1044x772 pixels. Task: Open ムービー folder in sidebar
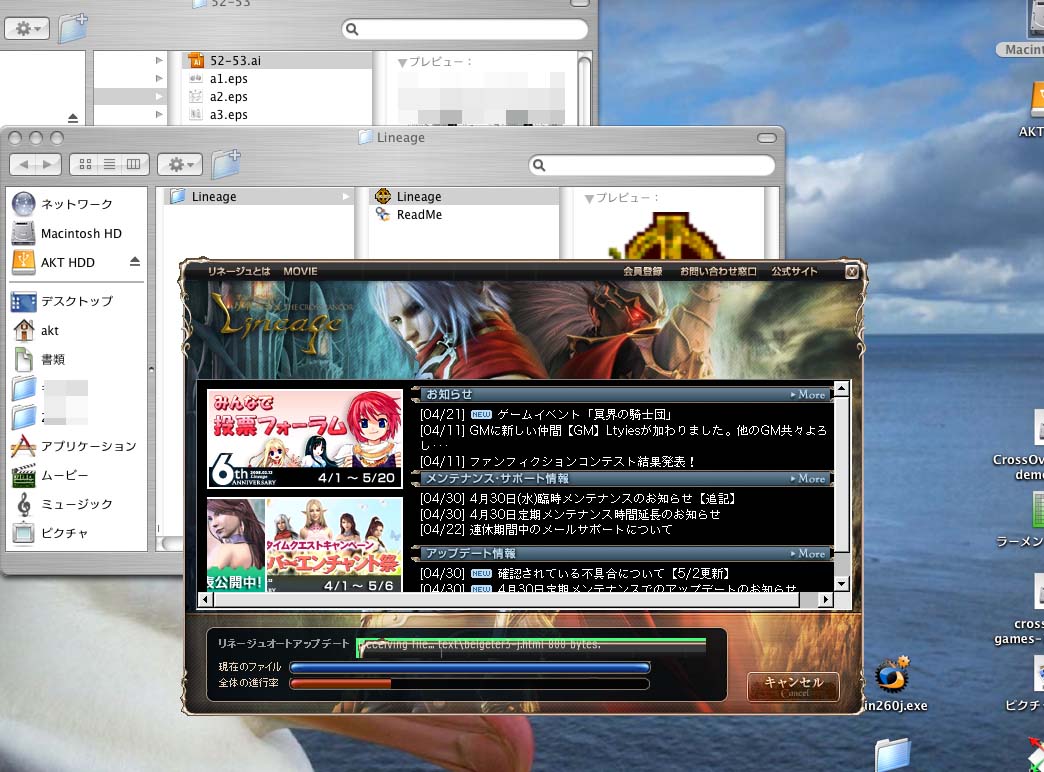[50, 475]
